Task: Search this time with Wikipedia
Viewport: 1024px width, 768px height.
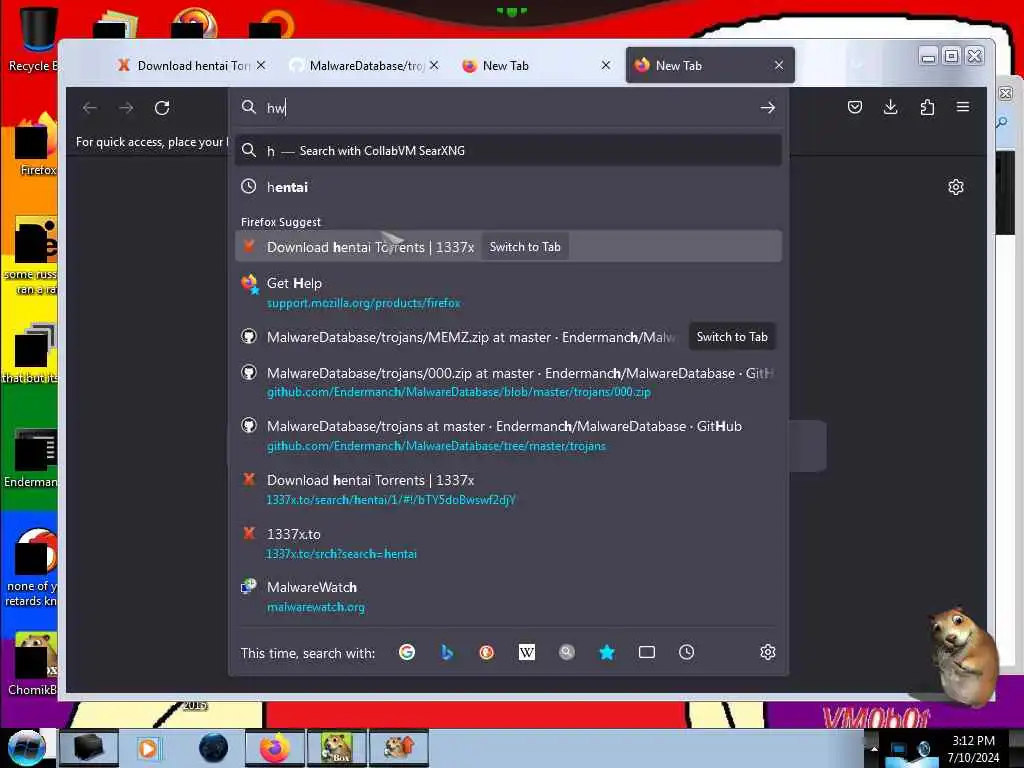Action: (526, 652)
